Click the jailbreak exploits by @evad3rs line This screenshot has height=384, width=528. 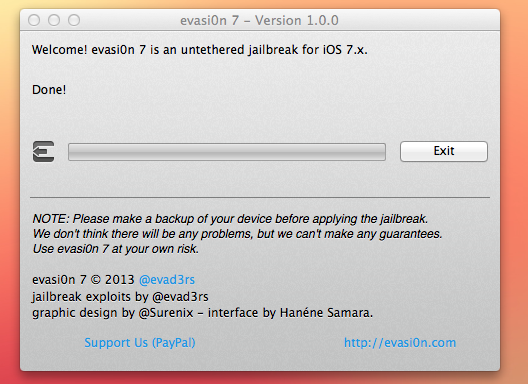(120, 296)
